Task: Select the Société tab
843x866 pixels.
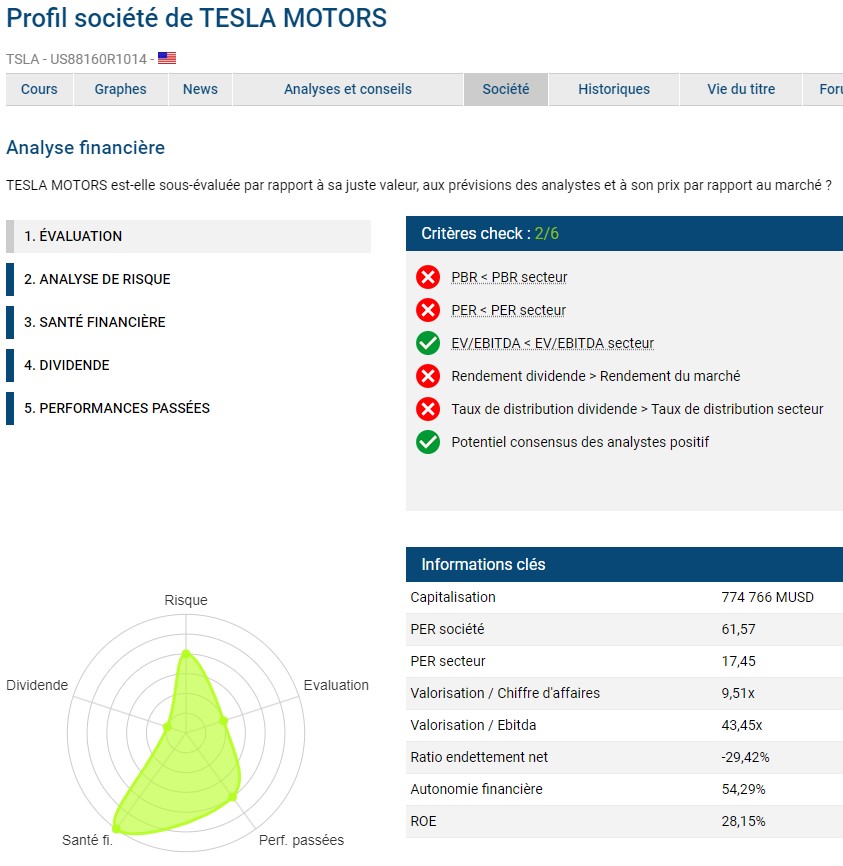Action: click(x=506, y=89)
